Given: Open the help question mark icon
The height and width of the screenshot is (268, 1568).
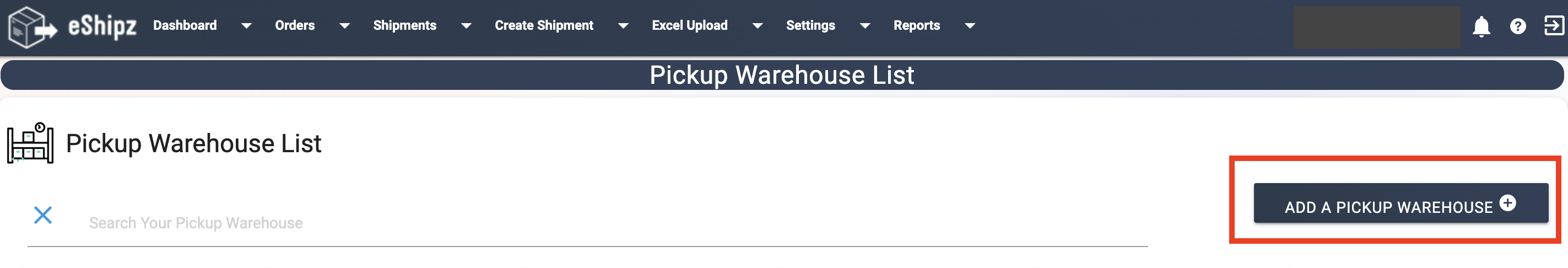Looking at the screenshot, I should 1517,26.
